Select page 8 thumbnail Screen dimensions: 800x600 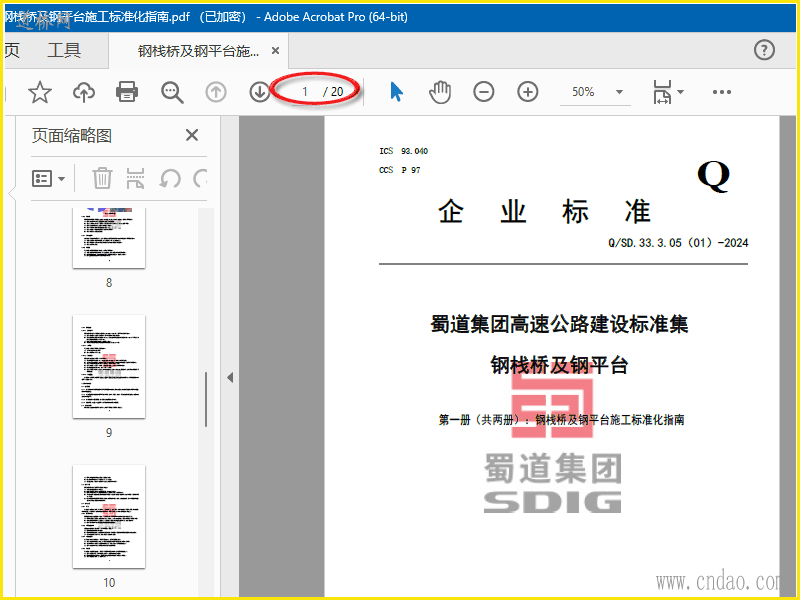point(109,237)
